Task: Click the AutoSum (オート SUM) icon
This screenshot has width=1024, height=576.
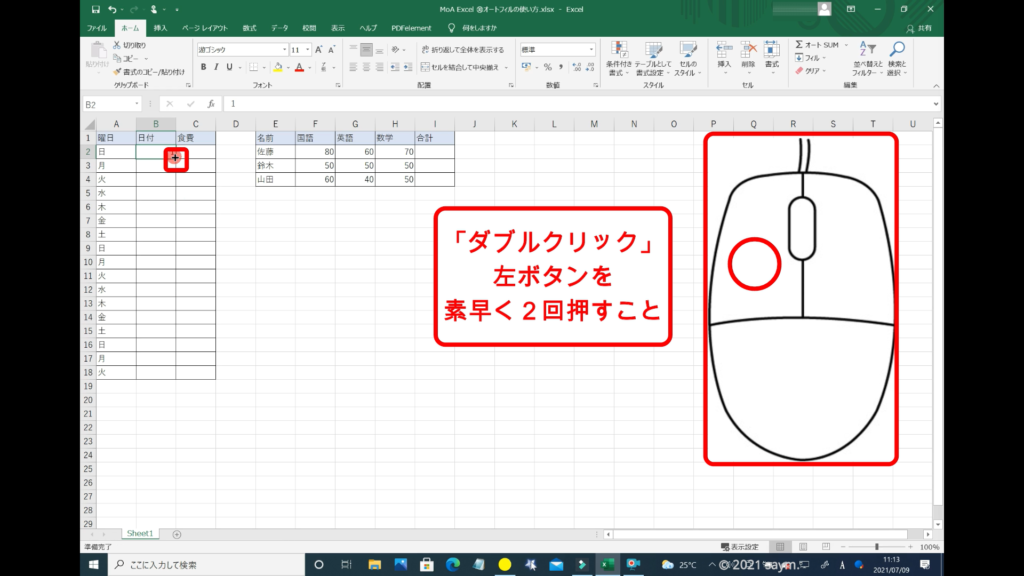Action: [800, 45]
